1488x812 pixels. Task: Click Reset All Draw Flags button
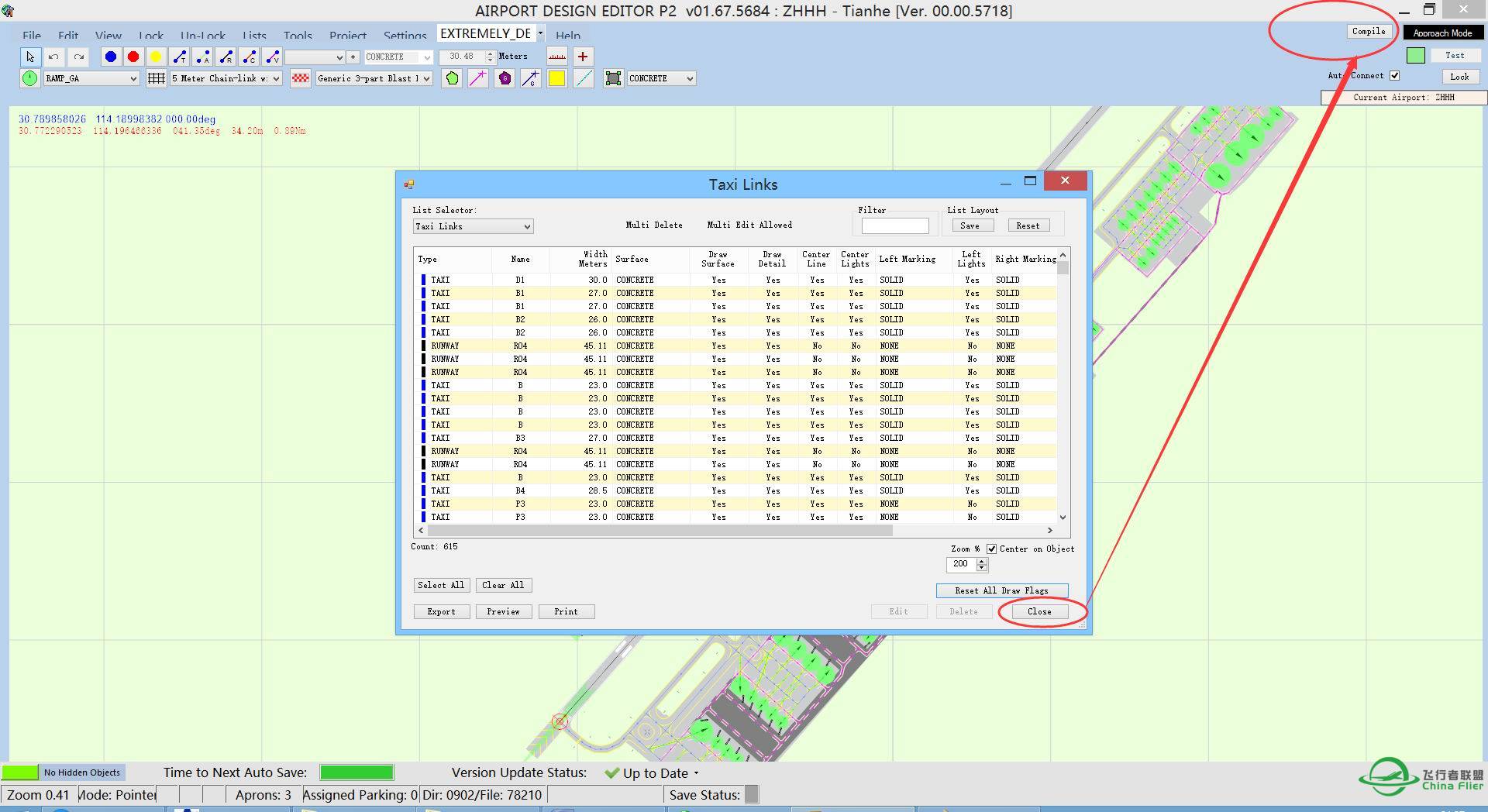pyautogui.click(x=1001, y=590)
